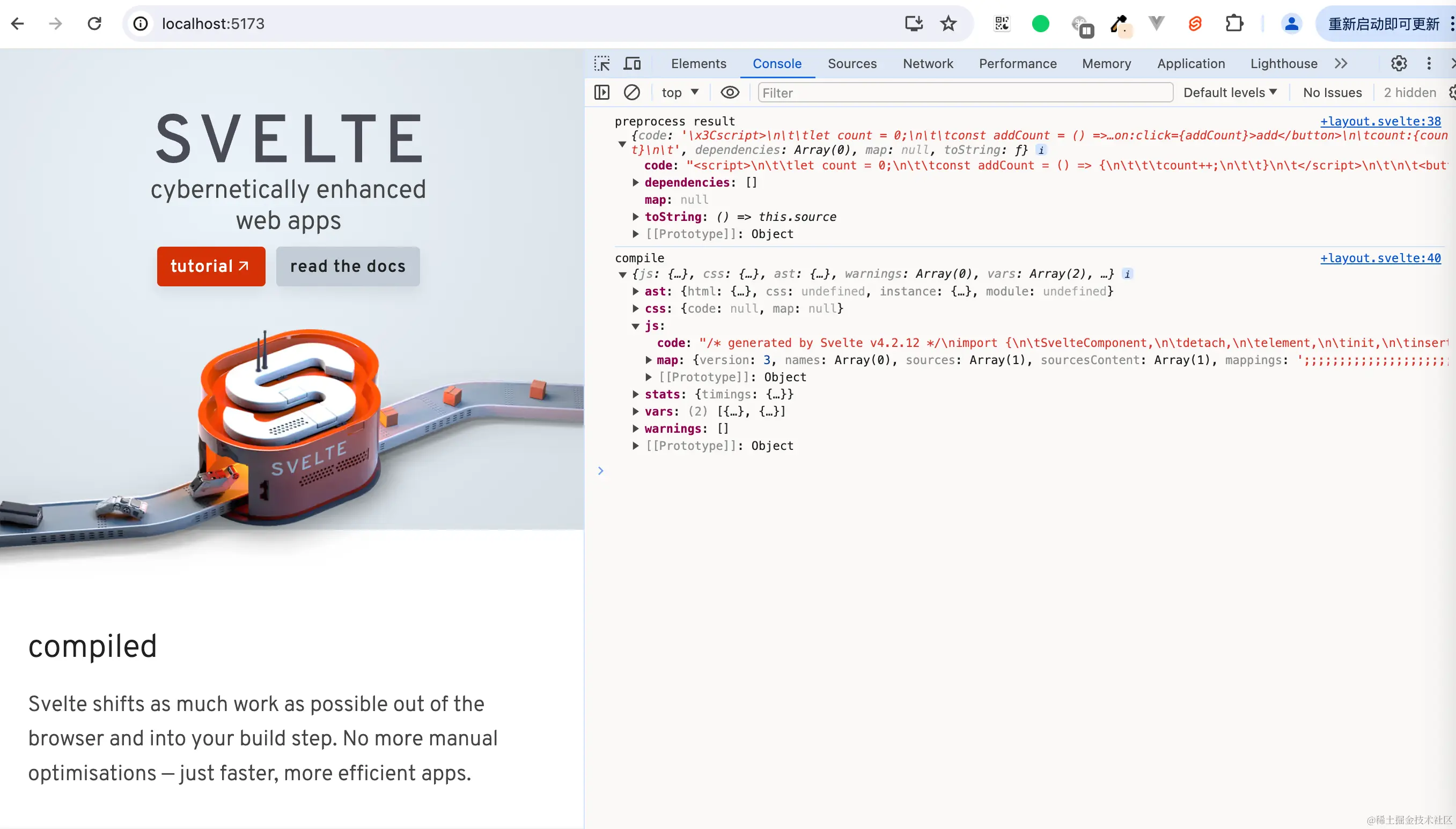
Task: Toggle the device toolbar icon
Action: (632, 63)
